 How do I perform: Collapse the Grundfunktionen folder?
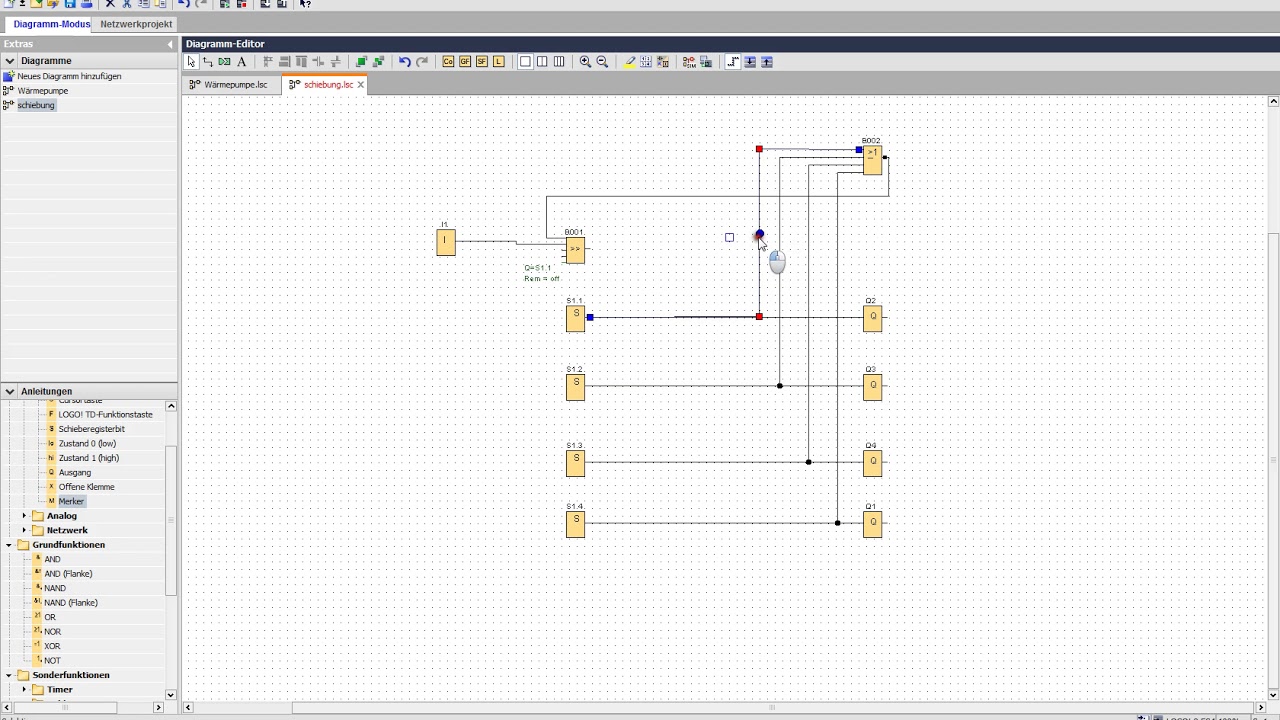coord(9,545)
